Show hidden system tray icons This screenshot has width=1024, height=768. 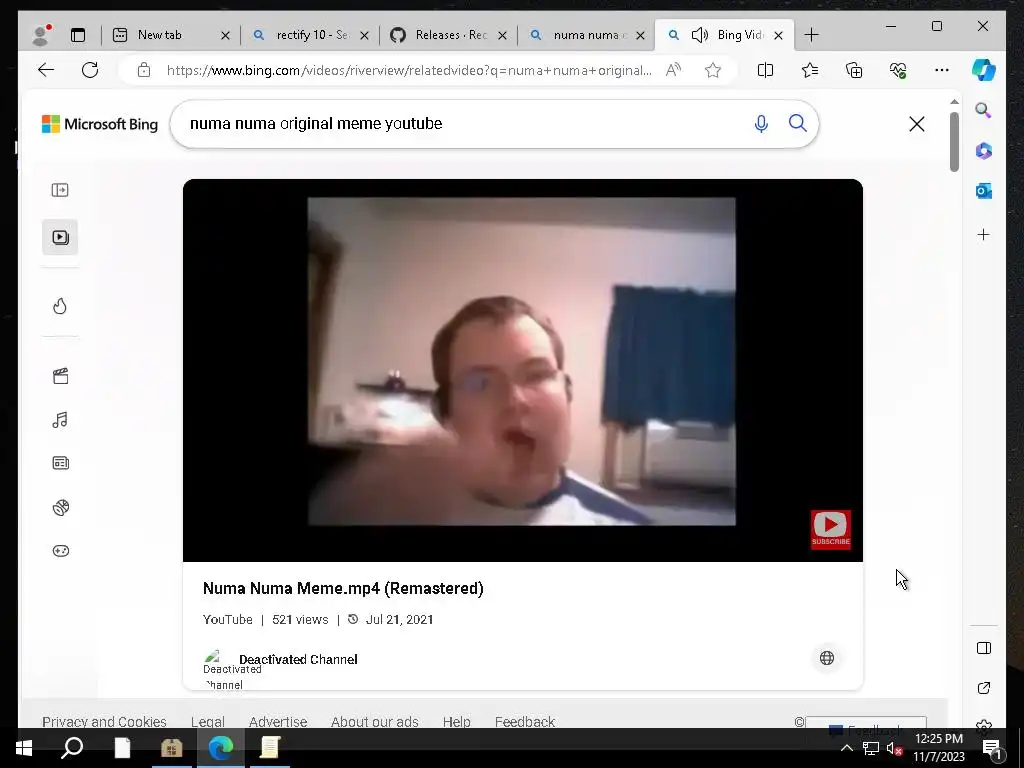point(846,748)
